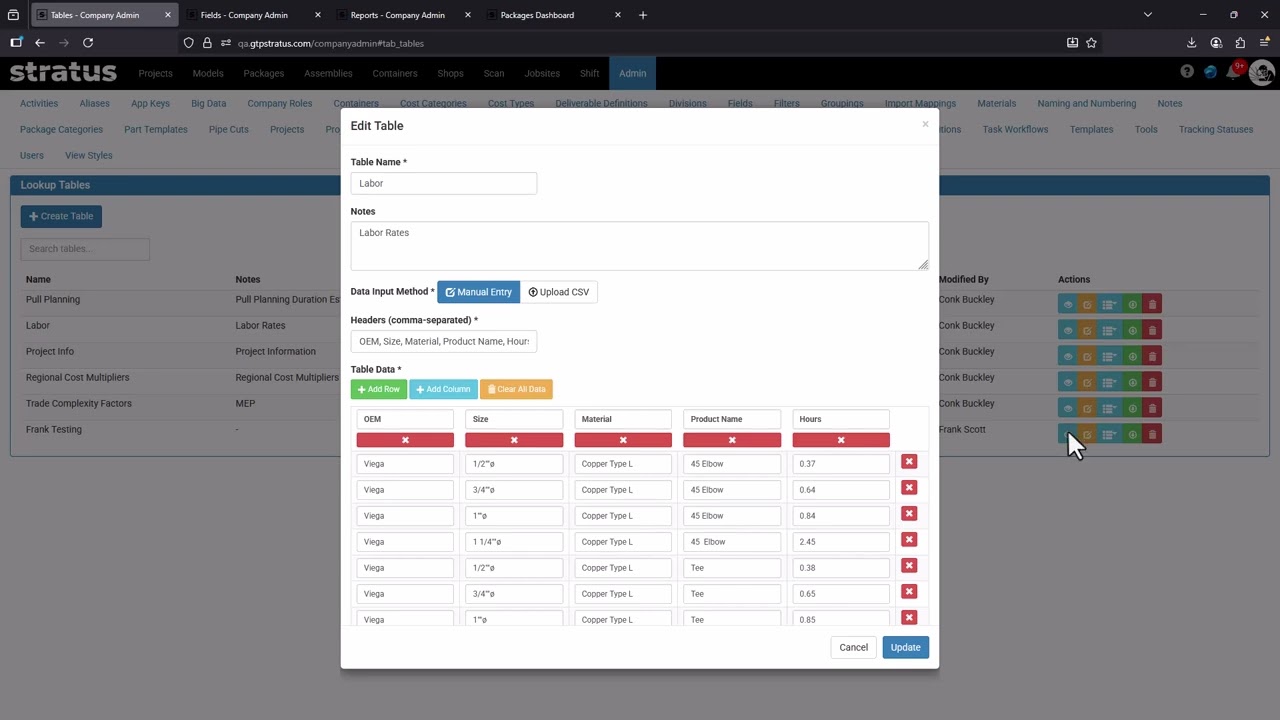Open list options dropdown for Frank Testing row
Image resolution: width=1280 pixels, height=720 pixels.
(x=1110, y=434)
